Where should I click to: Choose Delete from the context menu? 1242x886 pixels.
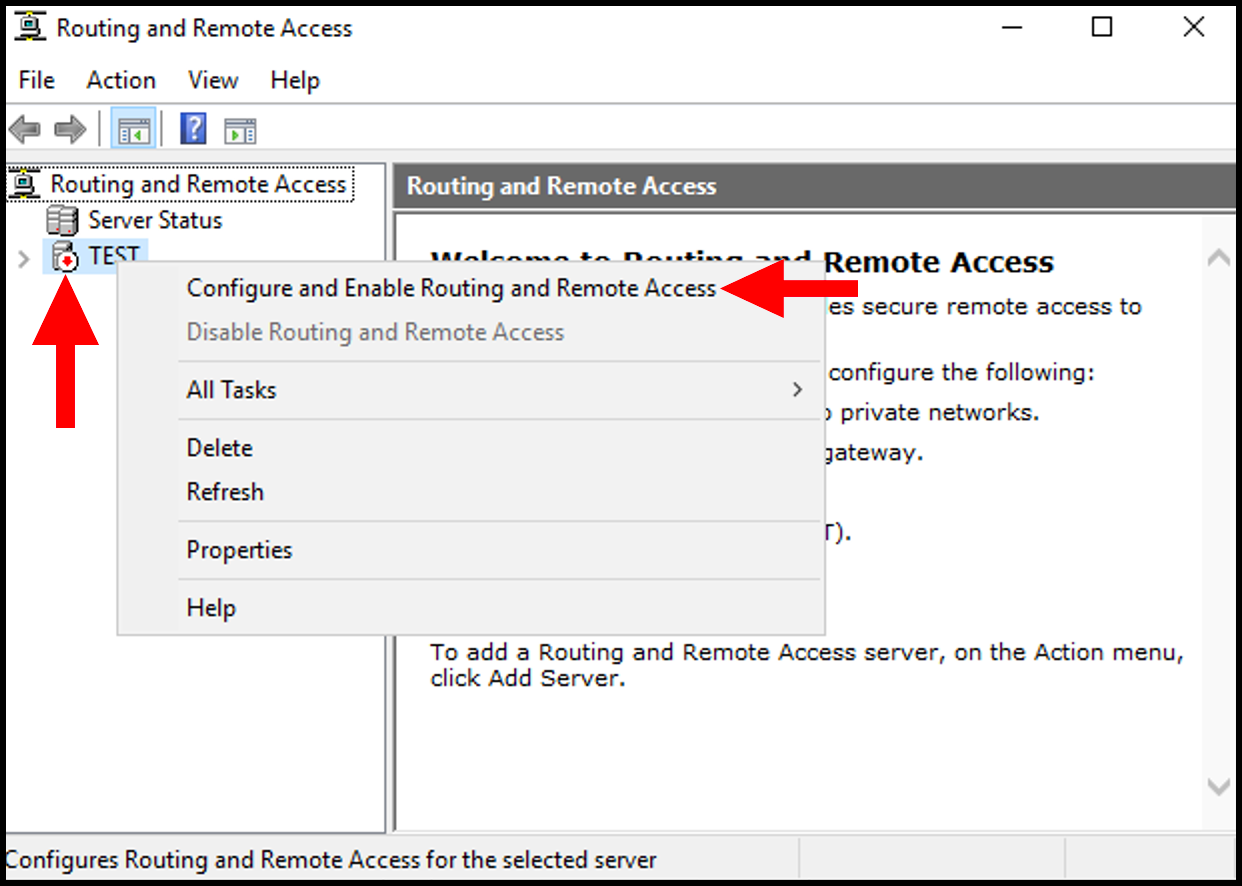[x=220, y=448]
